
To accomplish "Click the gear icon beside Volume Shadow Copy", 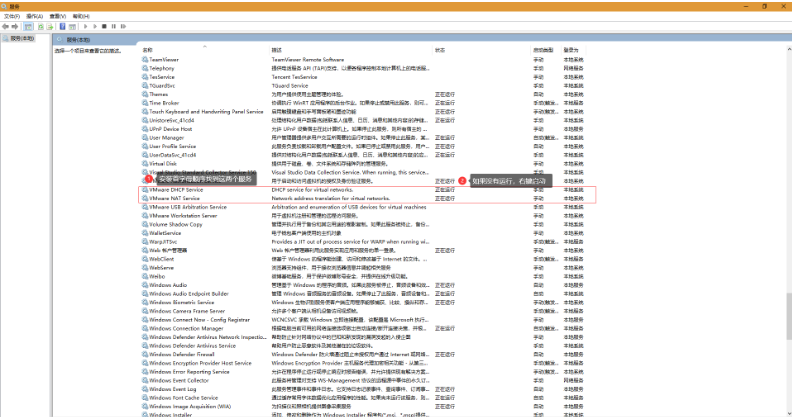I will pyautogui.click(x=145, y=224).
